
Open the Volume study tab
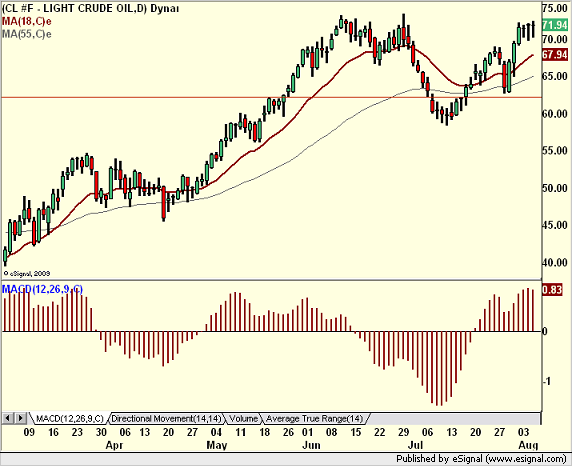[244, 419]
